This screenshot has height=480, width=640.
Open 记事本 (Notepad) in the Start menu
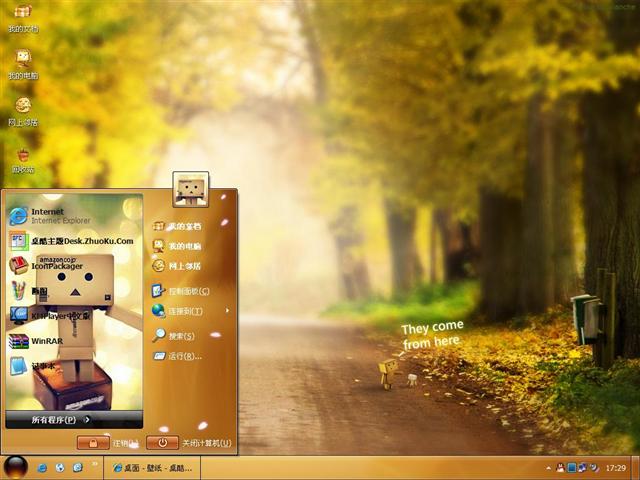click(x=40, y=366)
